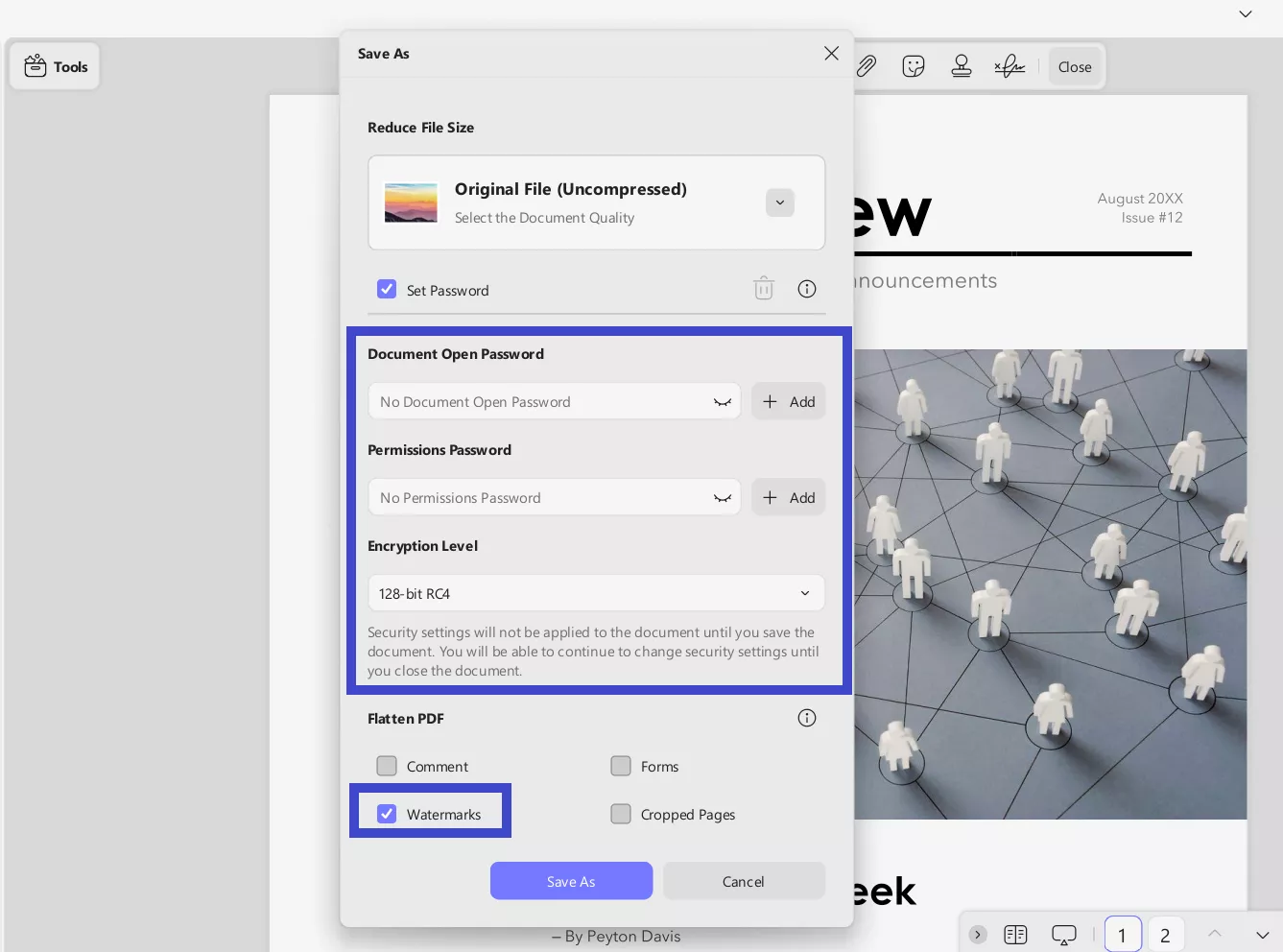
Task: Uncheck the Watermarks checkbox
Action: (387, 814)
